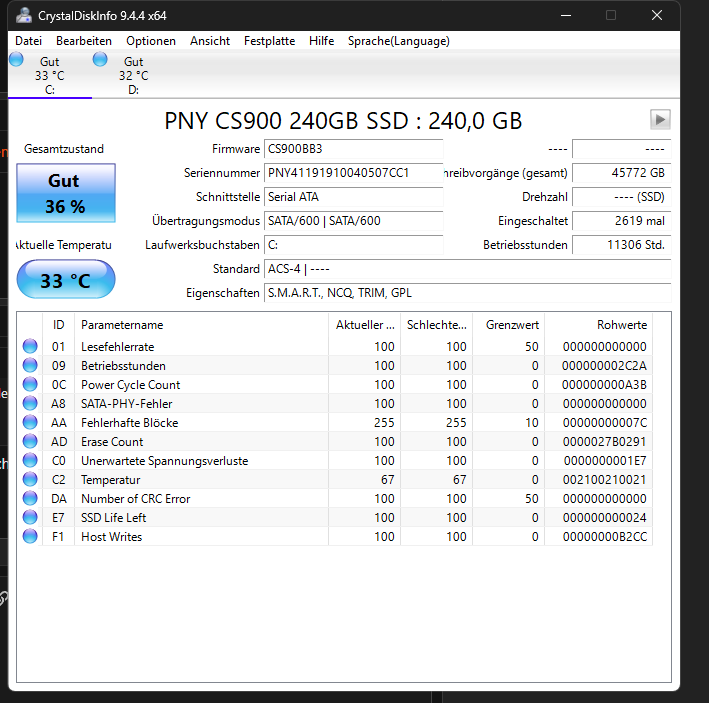Select the Erase Count parameter name
The width and height of the screenshot is (709, 703).
click(x=112, y=442)
